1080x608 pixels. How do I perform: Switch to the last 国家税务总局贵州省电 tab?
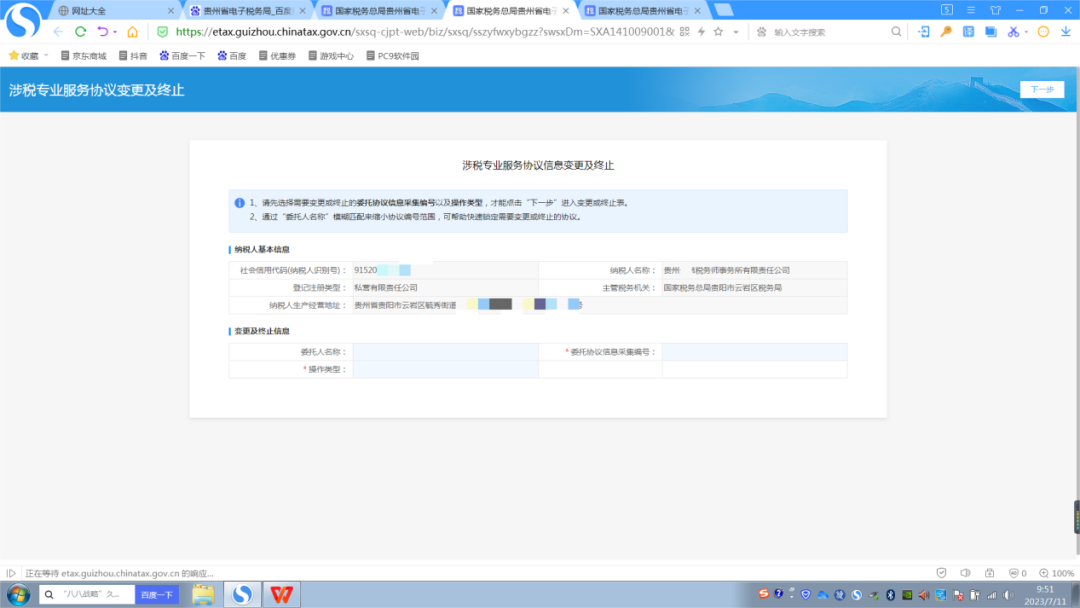(x=643, y=11)
